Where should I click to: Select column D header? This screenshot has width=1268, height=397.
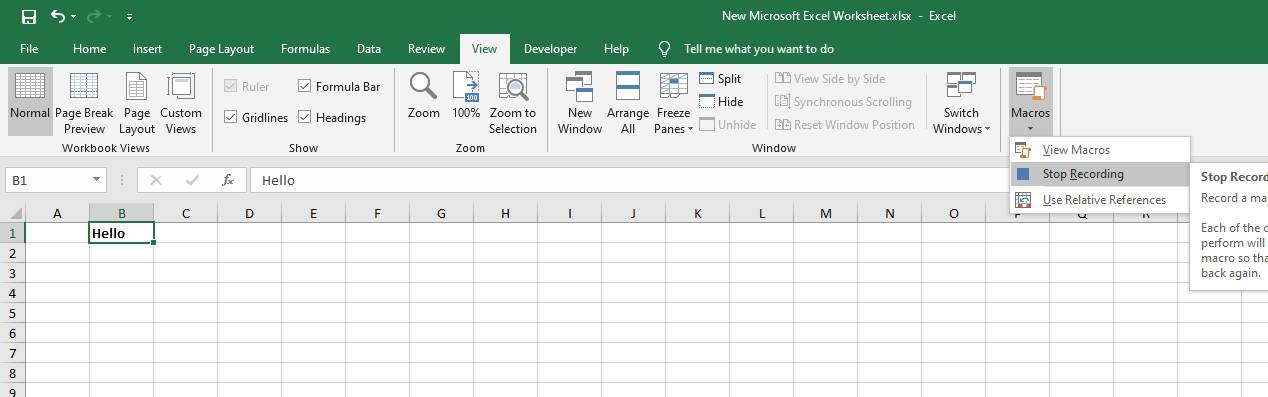tap(249, 213)
